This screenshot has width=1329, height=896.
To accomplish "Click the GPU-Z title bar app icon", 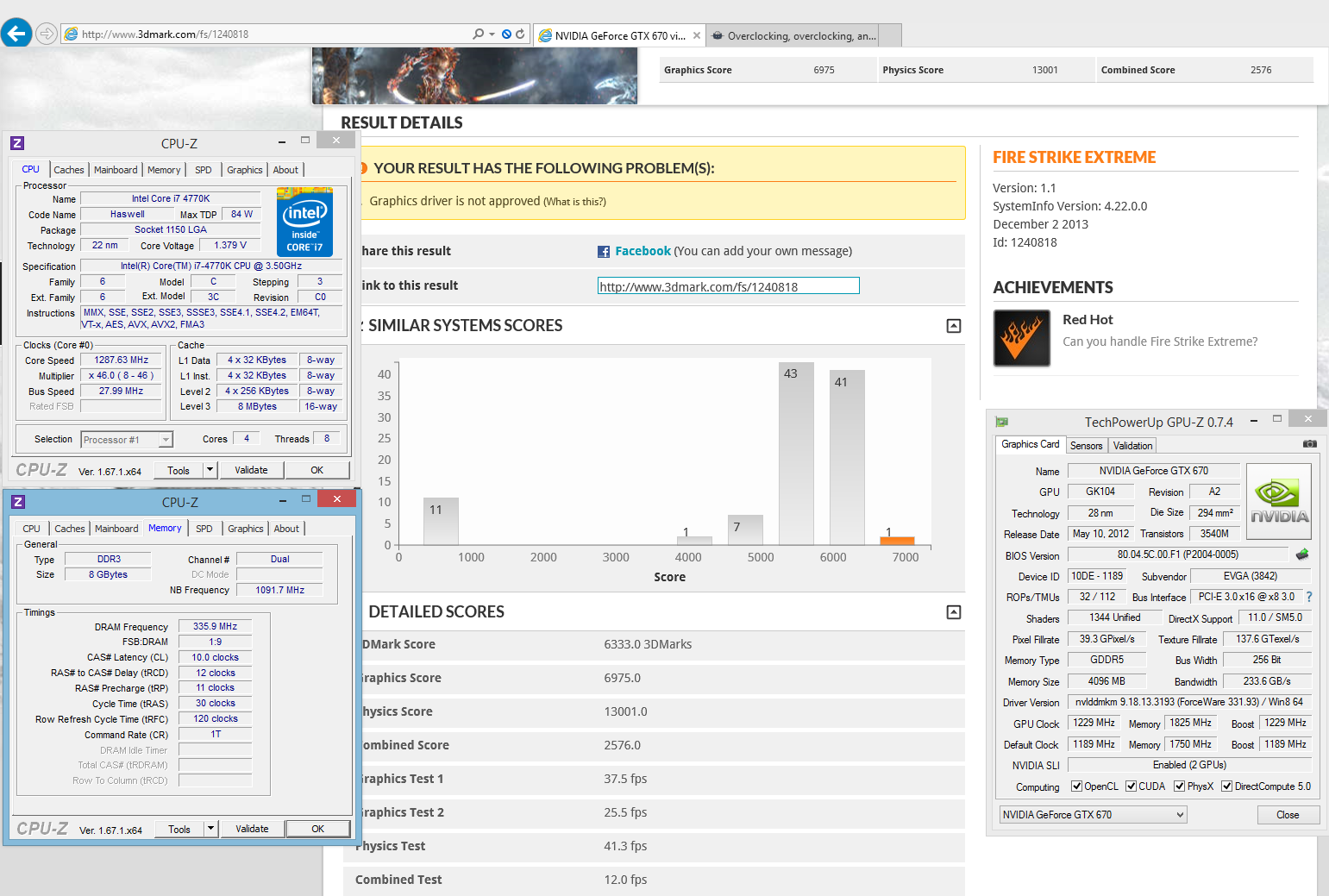I will coord(1002,422).
